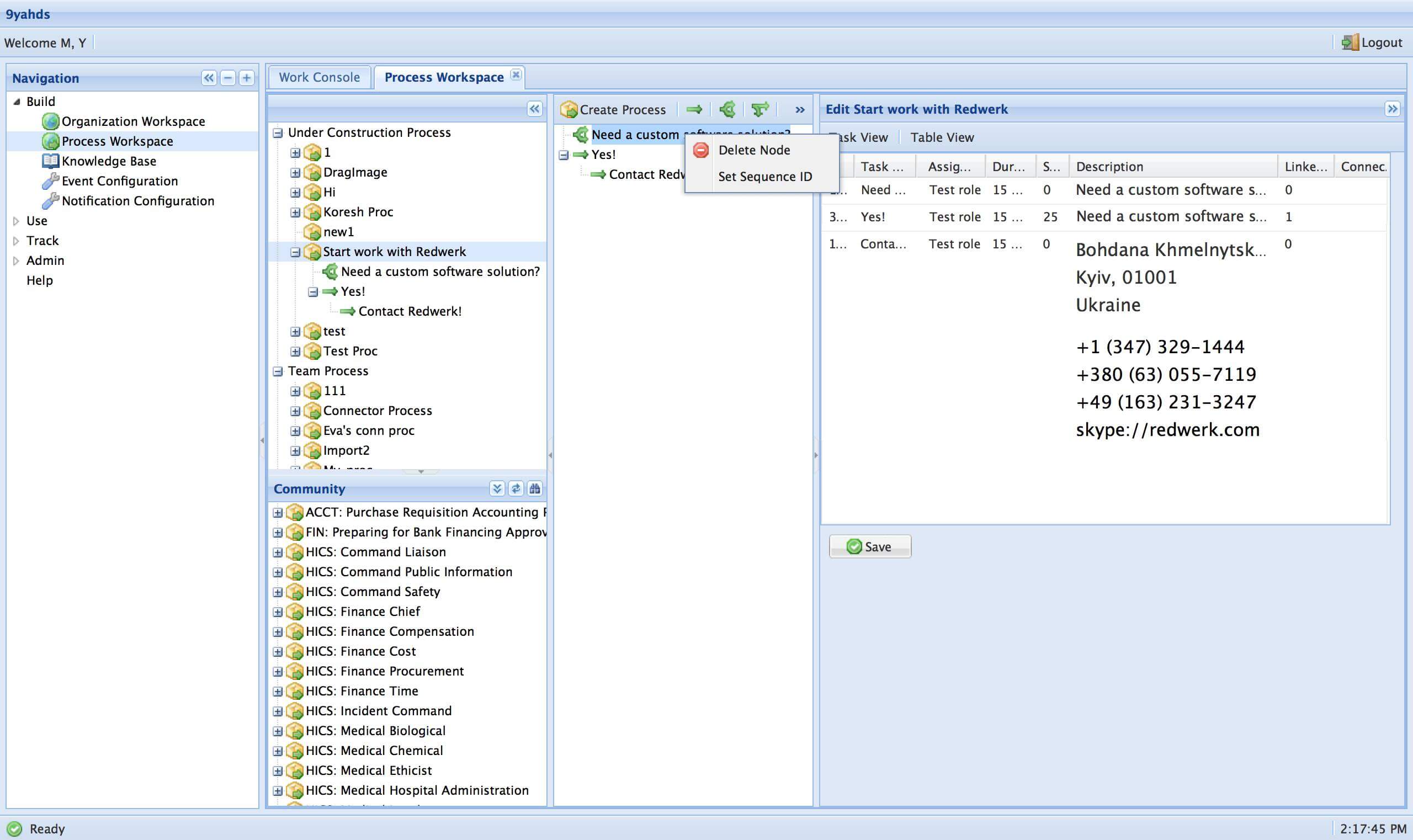Click the process icon beside Koresh Proc

click(312, 212)
